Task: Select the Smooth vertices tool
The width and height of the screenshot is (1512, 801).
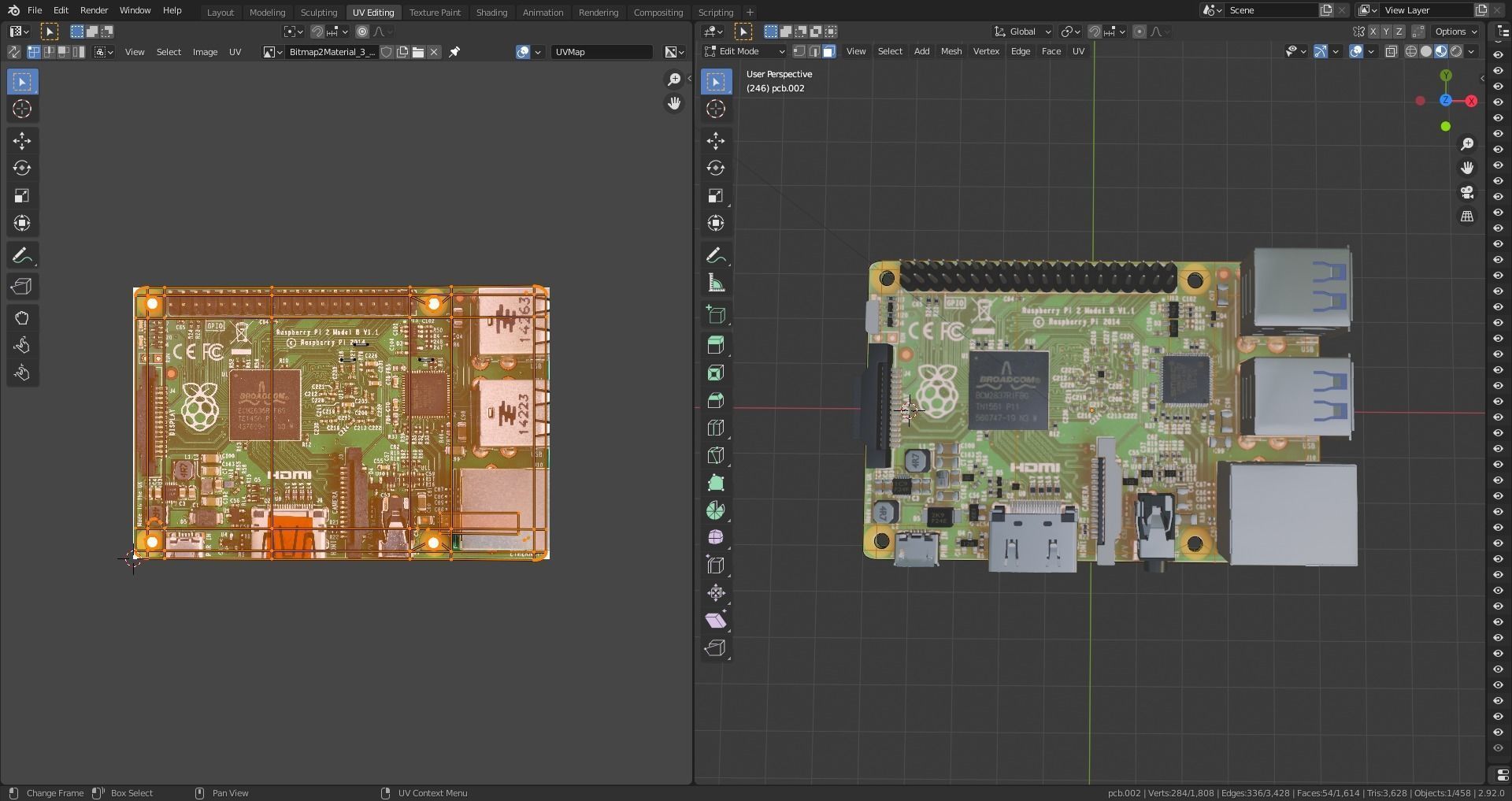Action: point(716,538)
